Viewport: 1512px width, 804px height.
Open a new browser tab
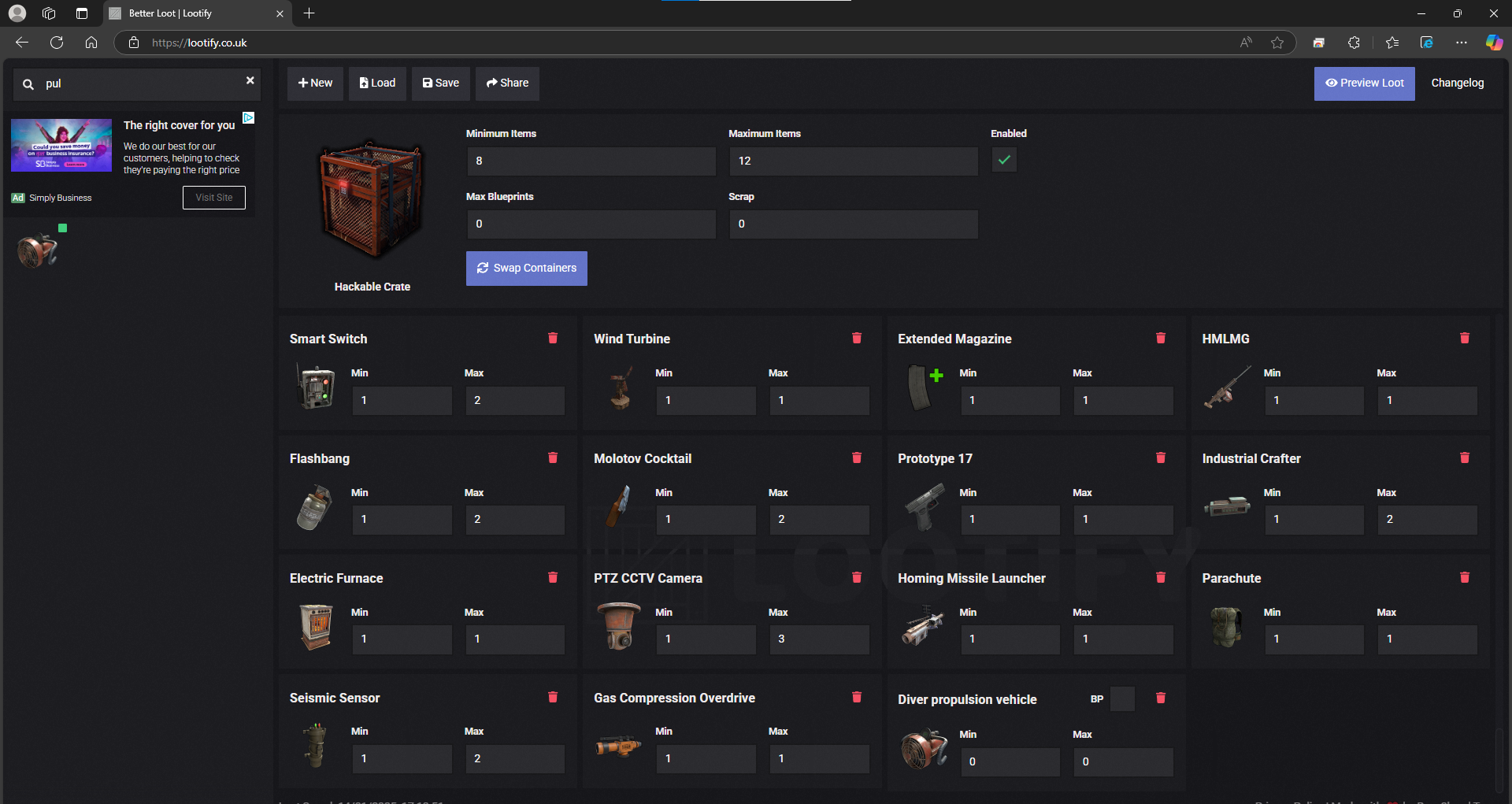point(309,13)
